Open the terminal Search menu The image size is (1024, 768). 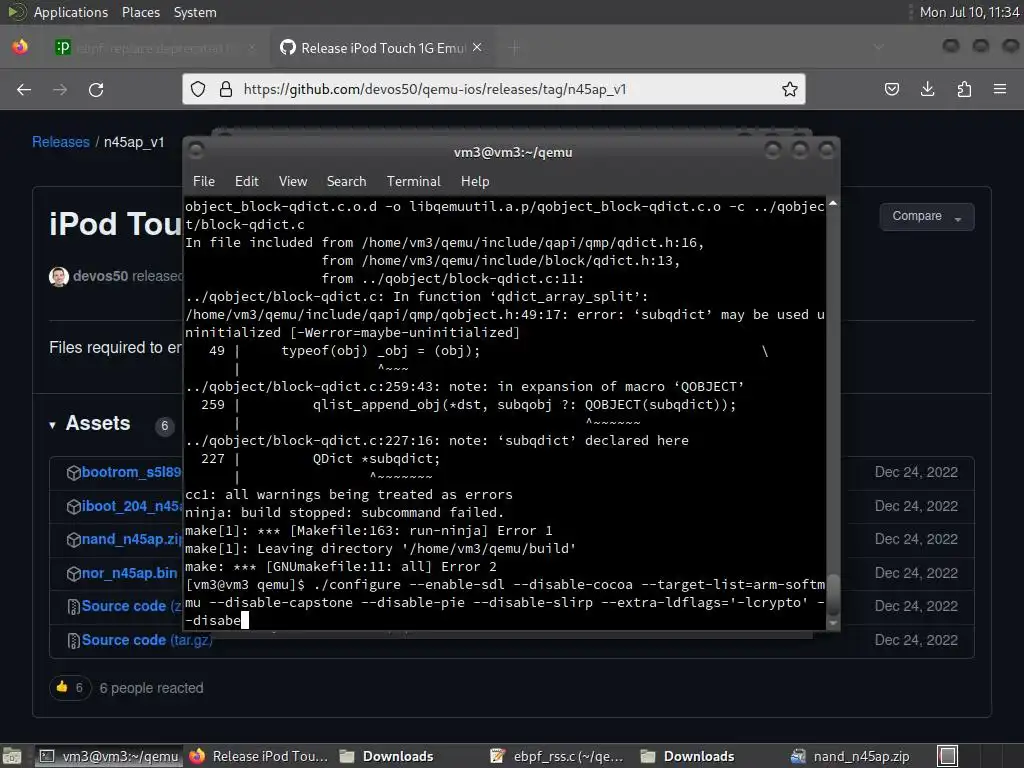coord(346,182)
